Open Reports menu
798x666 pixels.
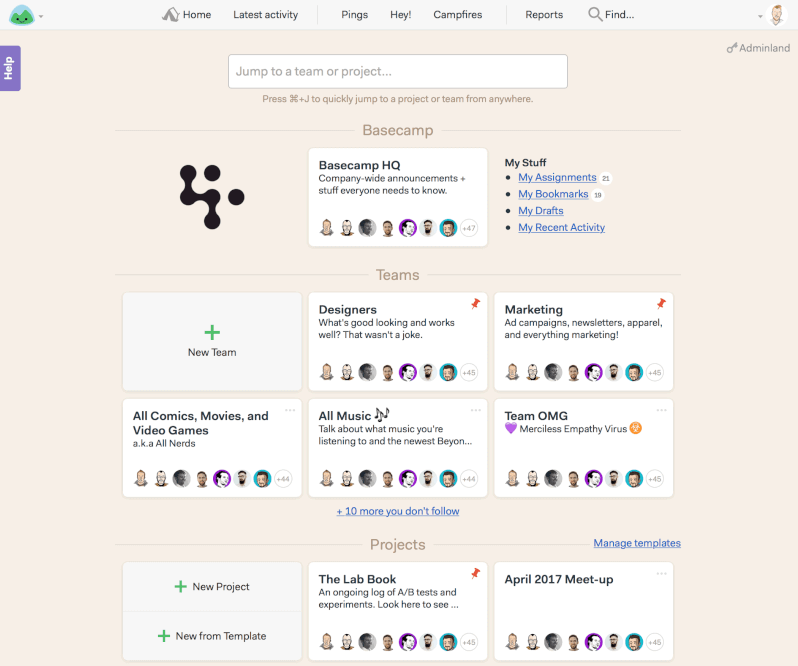tap(544, 15)
